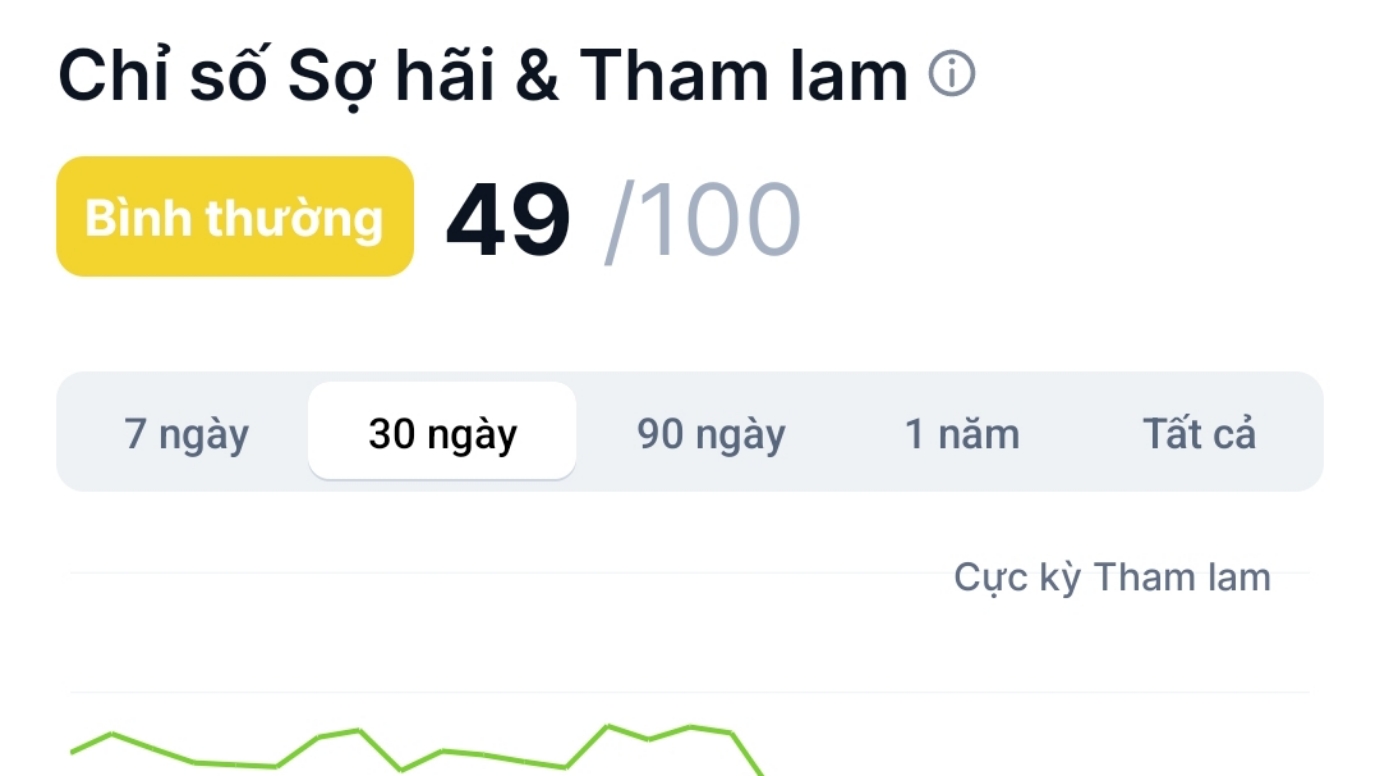Switch to the '7 ngày' tab
The height and width of the screenshot is (776, 1380).
(x=187, y=434)
